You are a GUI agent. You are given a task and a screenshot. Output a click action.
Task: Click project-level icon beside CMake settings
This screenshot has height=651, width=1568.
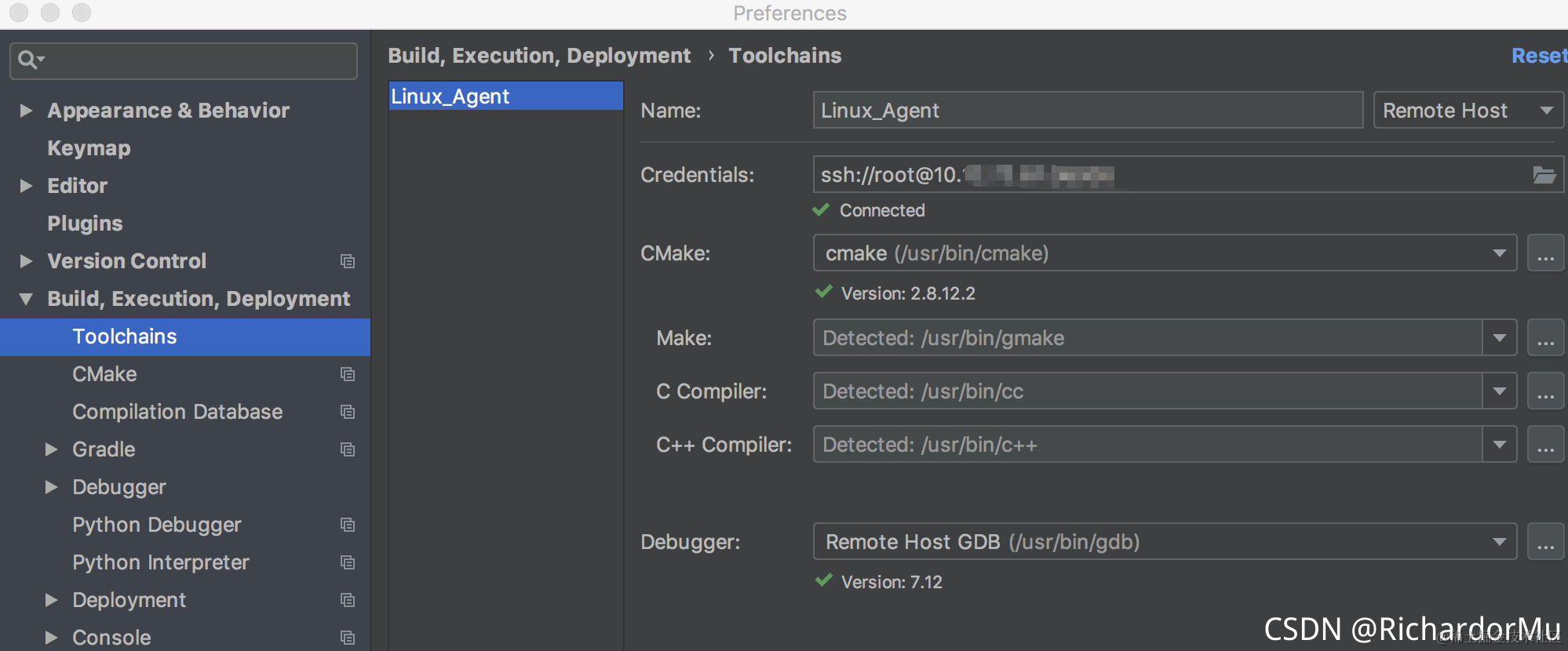[x=348, y=374]
